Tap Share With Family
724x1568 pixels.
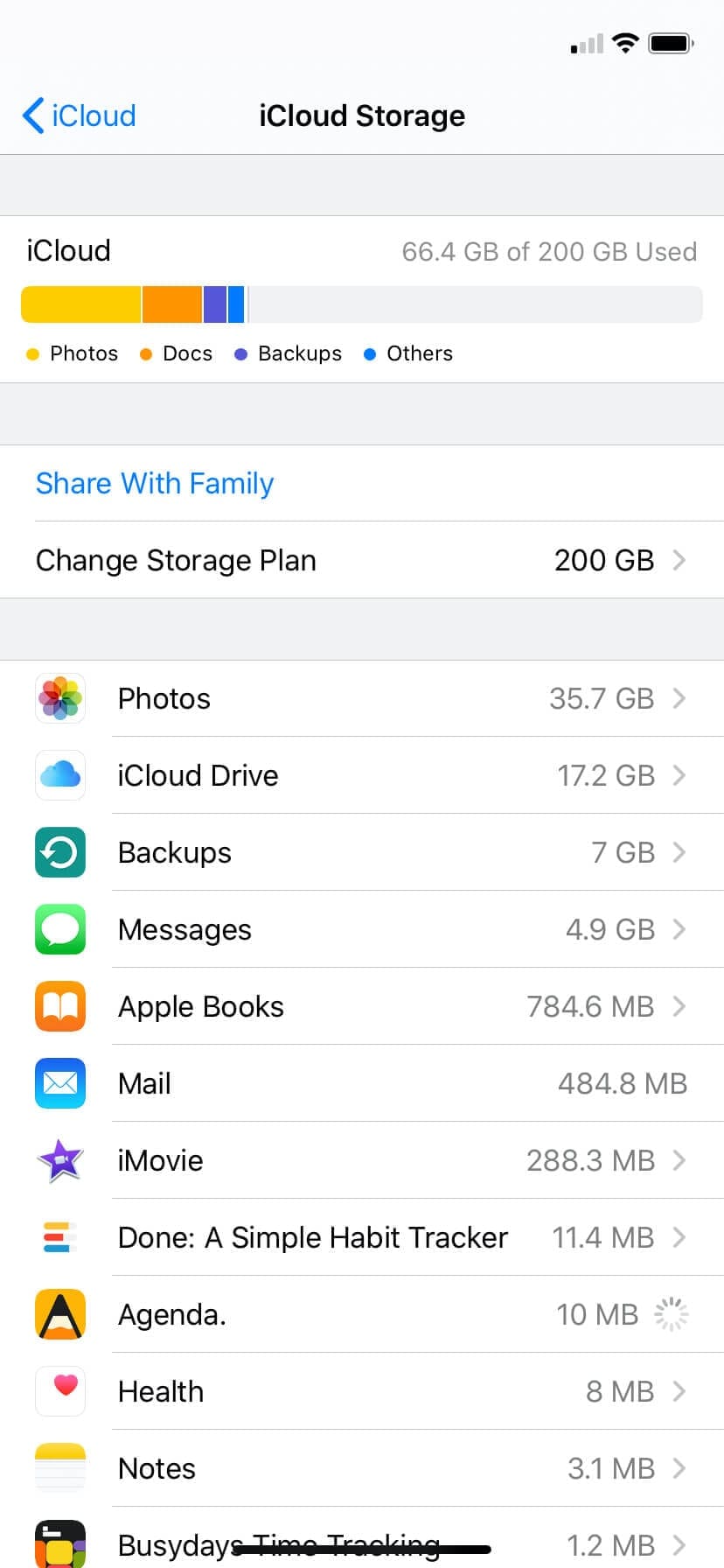[x=155, y=483]
